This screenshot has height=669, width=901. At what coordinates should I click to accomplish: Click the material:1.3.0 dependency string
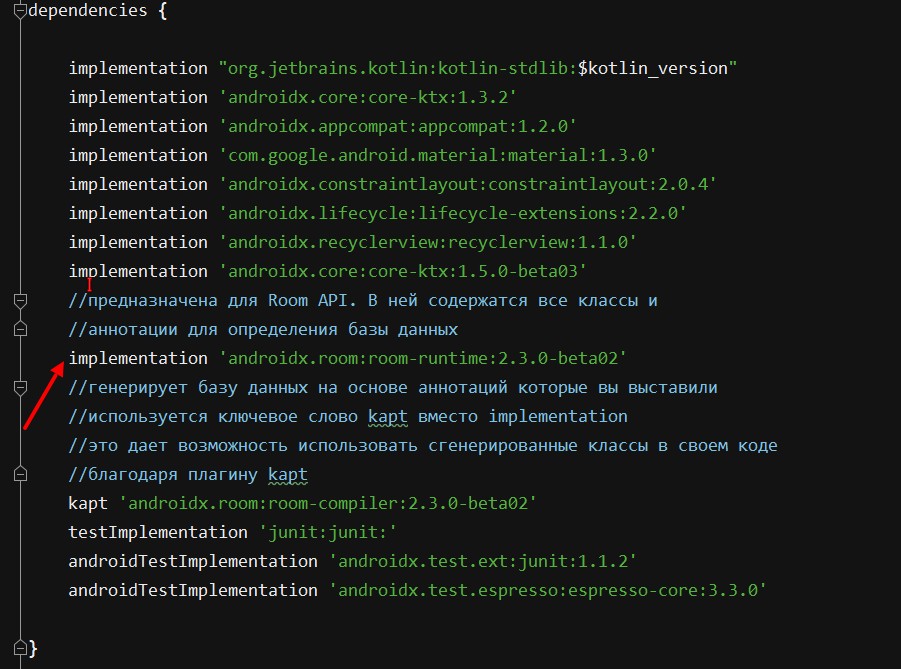point(437,155)
